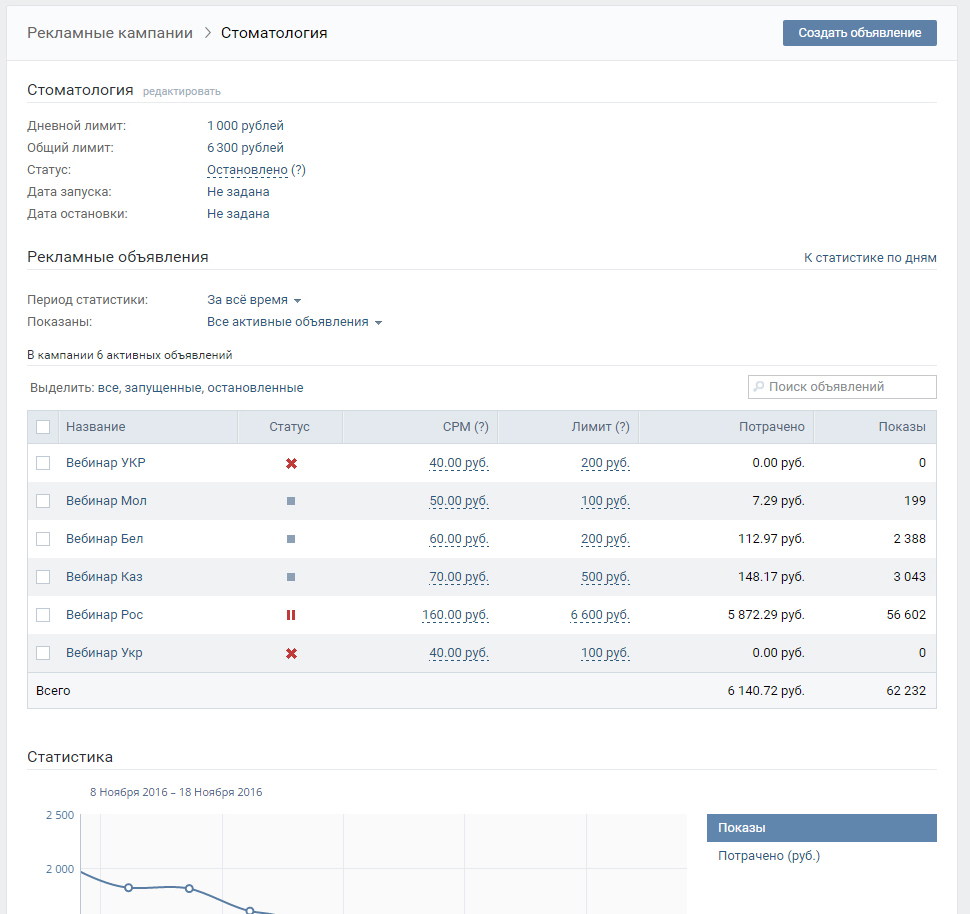Switch chart to Потрачено (руб.)
Viewport: 970px width, 914px height.
click(769, 856)
